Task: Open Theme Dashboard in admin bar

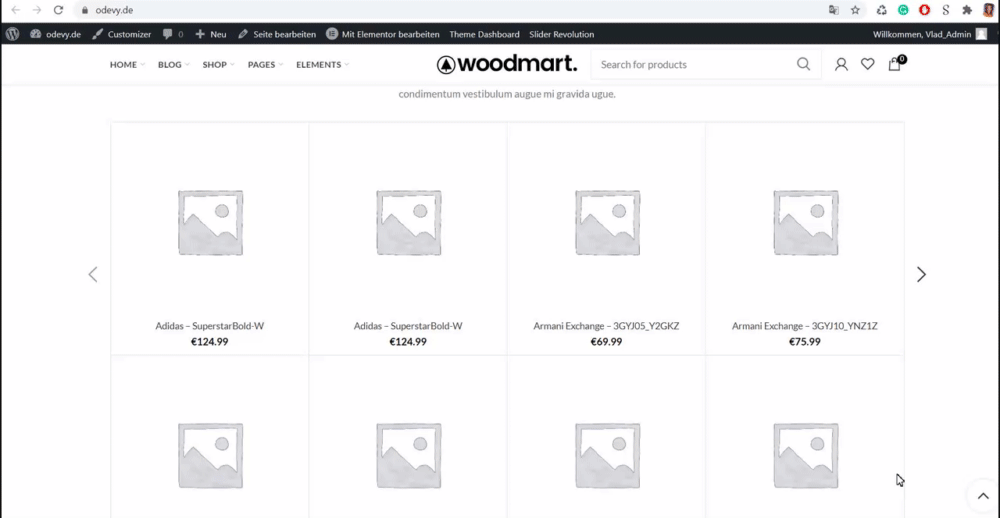Action: (x=484, y=34)
